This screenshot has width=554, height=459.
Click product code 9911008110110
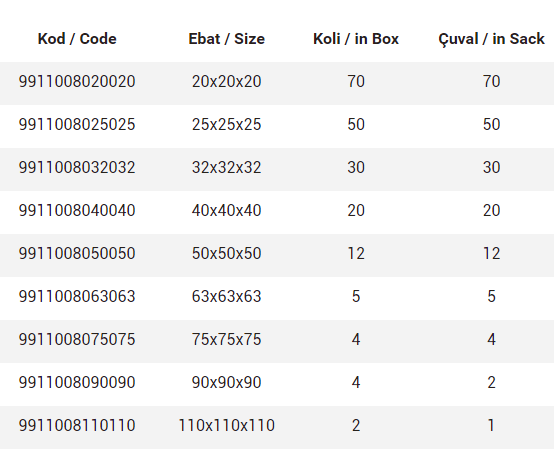(x=77, y=425)
